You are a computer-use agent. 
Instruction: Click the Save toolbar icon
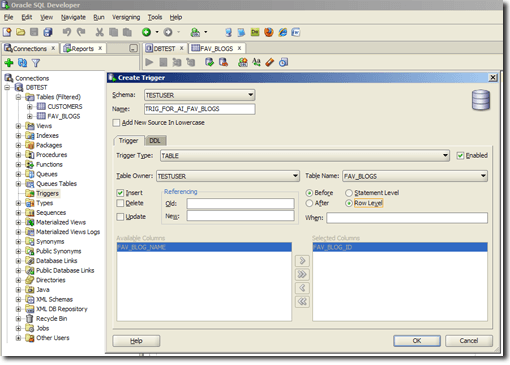tap(34, 32)
